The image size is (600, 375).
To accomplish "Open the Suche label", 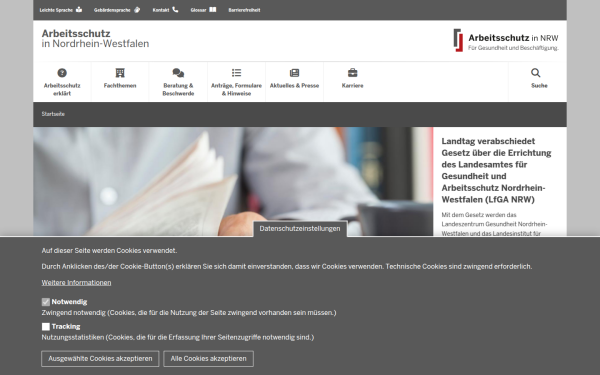I will click(539, 86).
